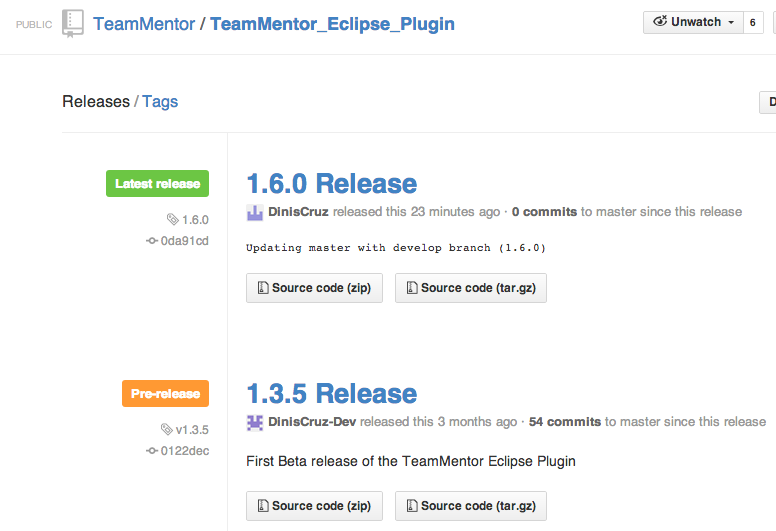
Task: Download 1.3.5 Source code (tar.gz)
Action: 470,506
